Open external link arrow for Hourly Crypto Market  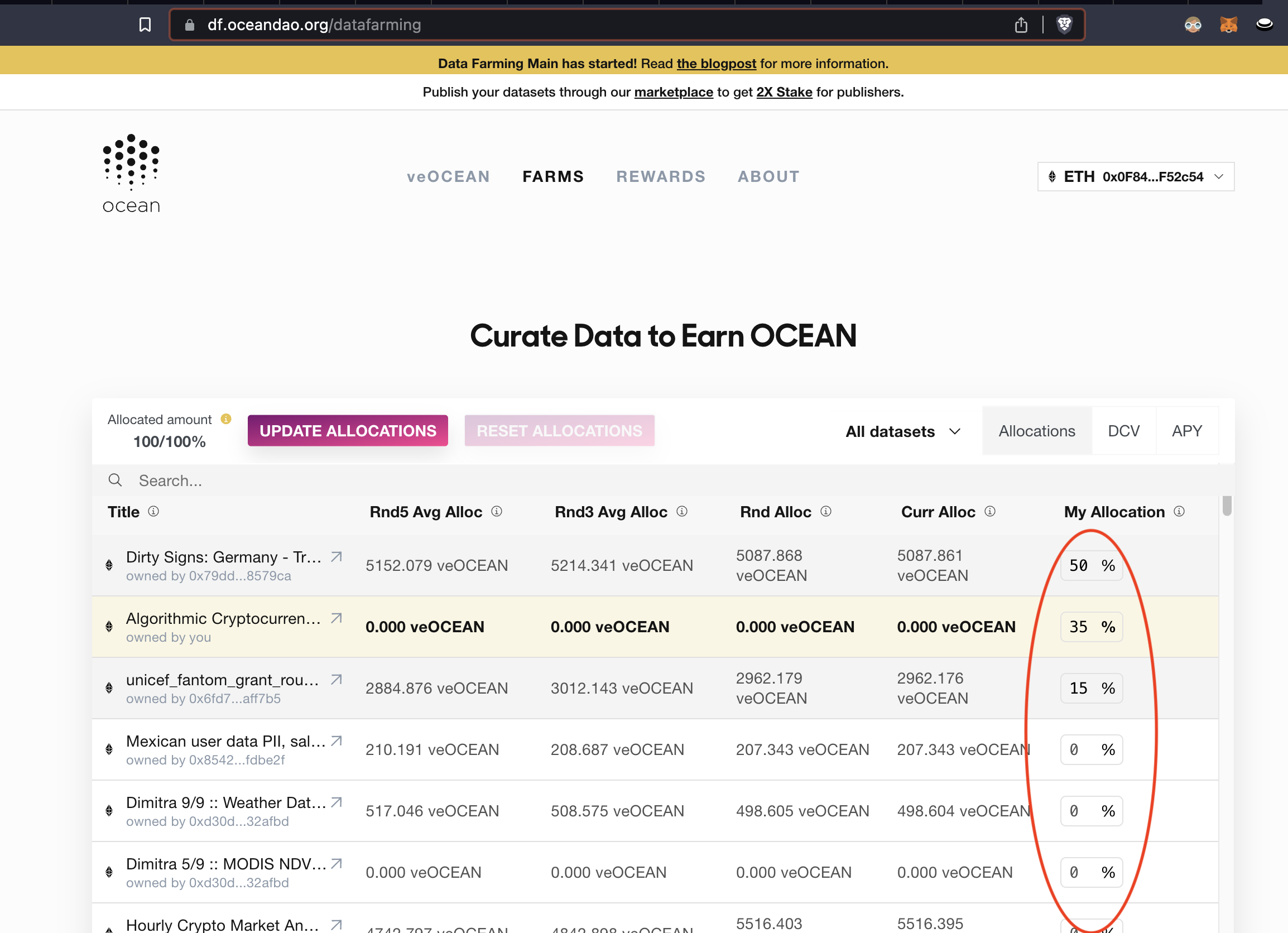point(336,925)
